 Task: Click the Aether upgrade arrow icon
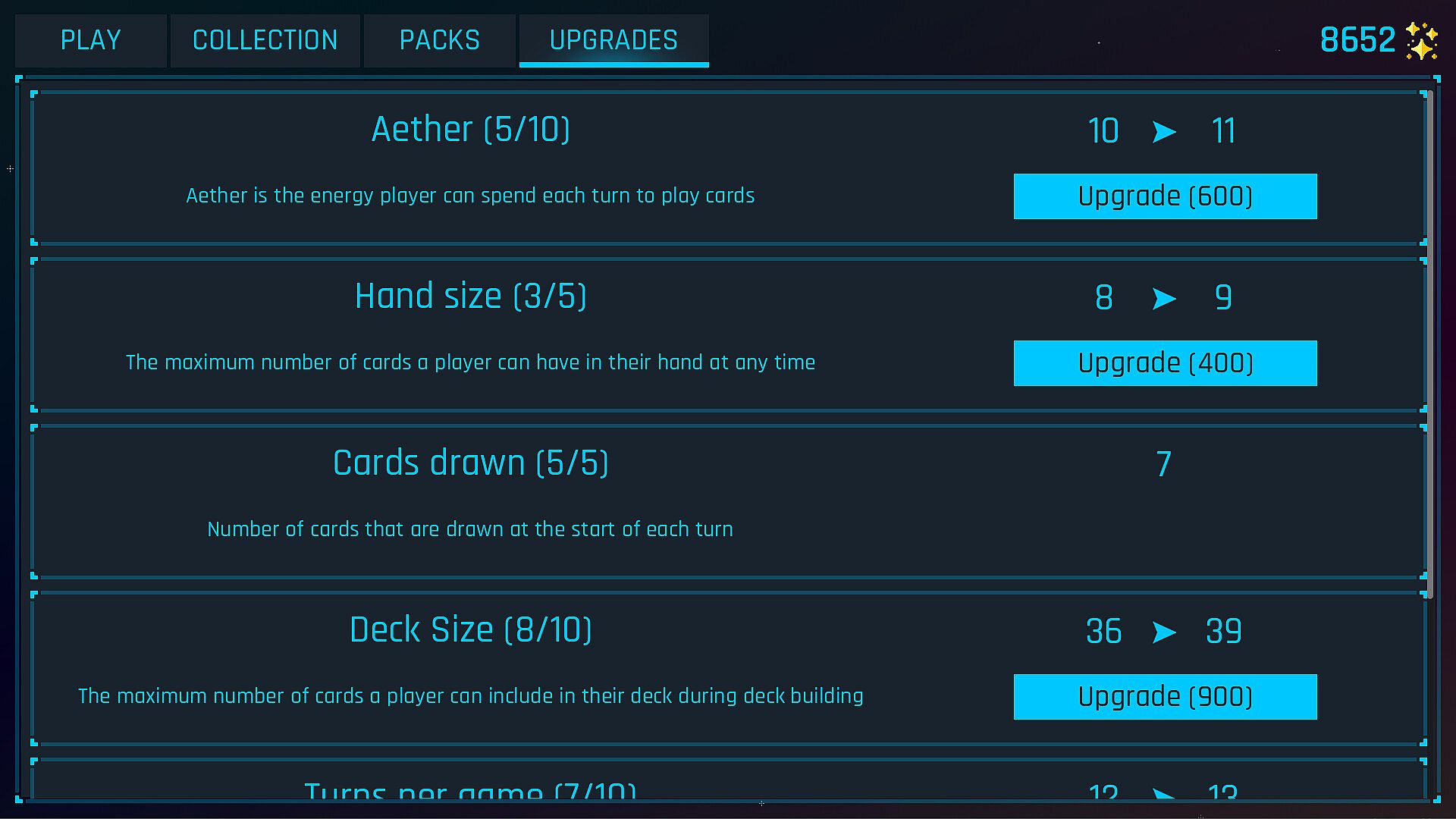pos(1164,132)
